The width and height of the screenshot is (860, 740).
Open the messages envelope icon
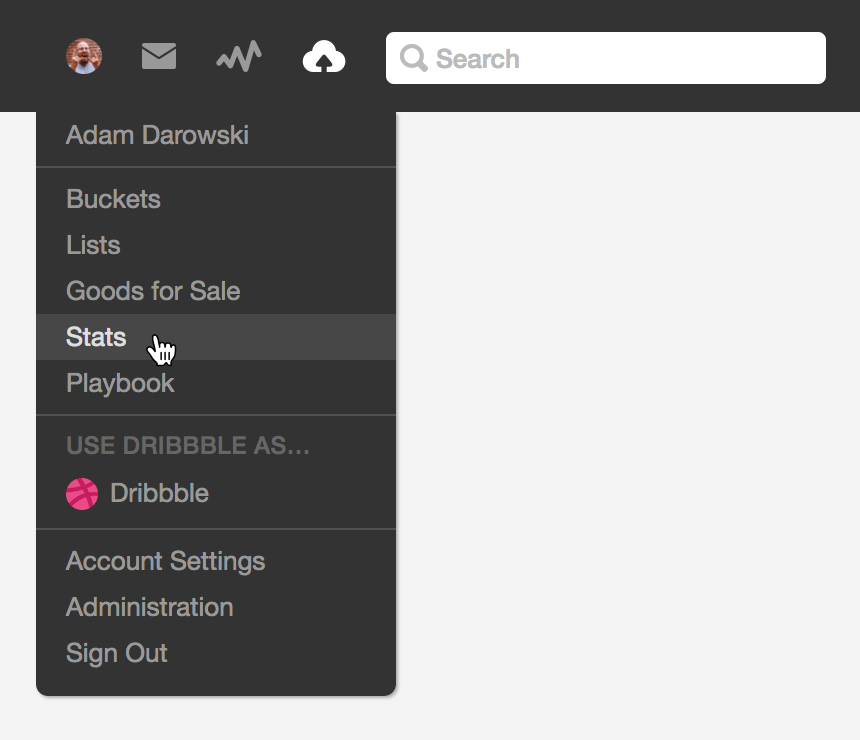pos(159,56)
